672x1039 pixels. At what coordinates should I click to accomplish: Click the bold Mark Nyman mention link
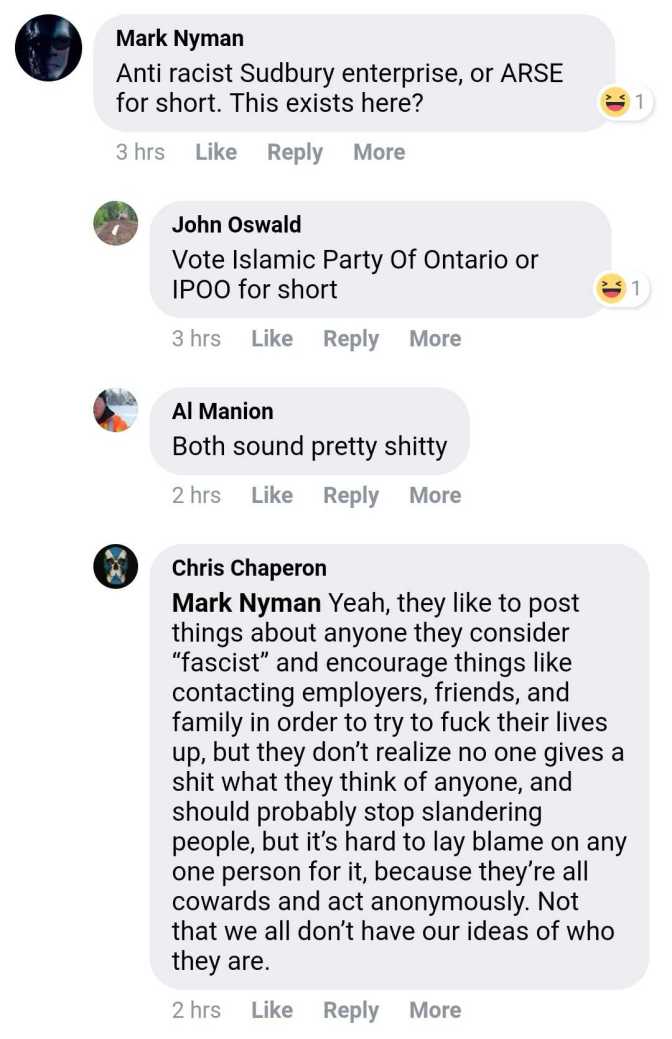coord(246,603)
